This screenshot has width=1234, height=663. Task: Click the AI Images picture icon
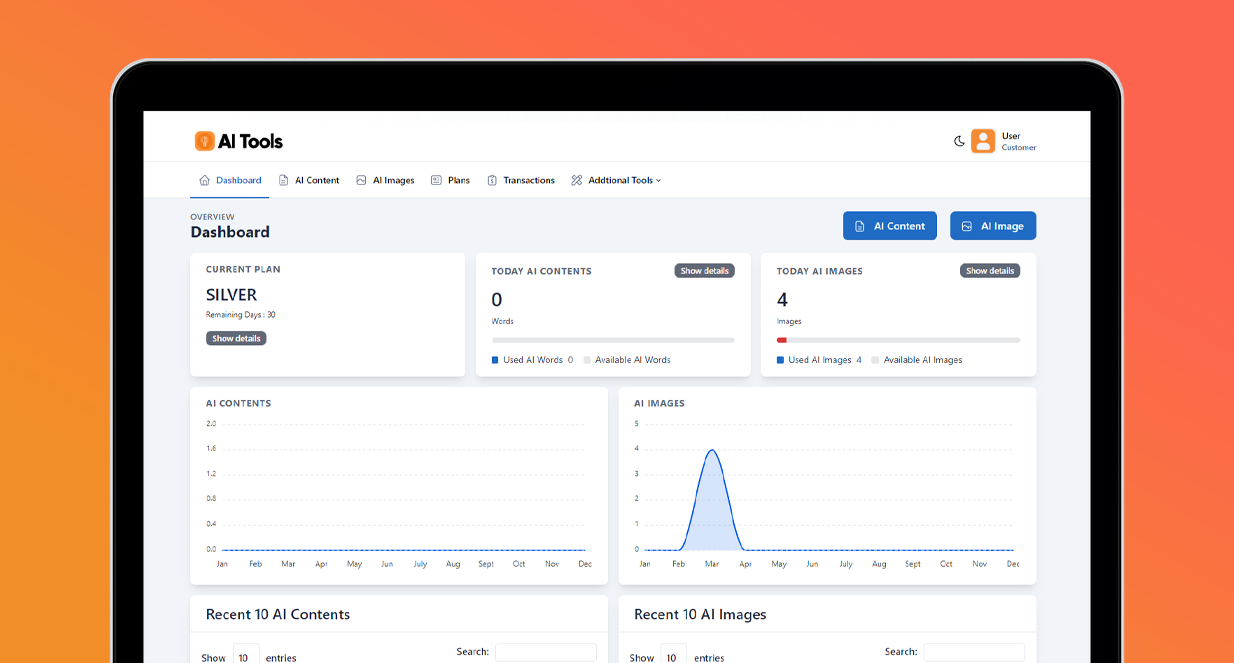pos(360,180)
